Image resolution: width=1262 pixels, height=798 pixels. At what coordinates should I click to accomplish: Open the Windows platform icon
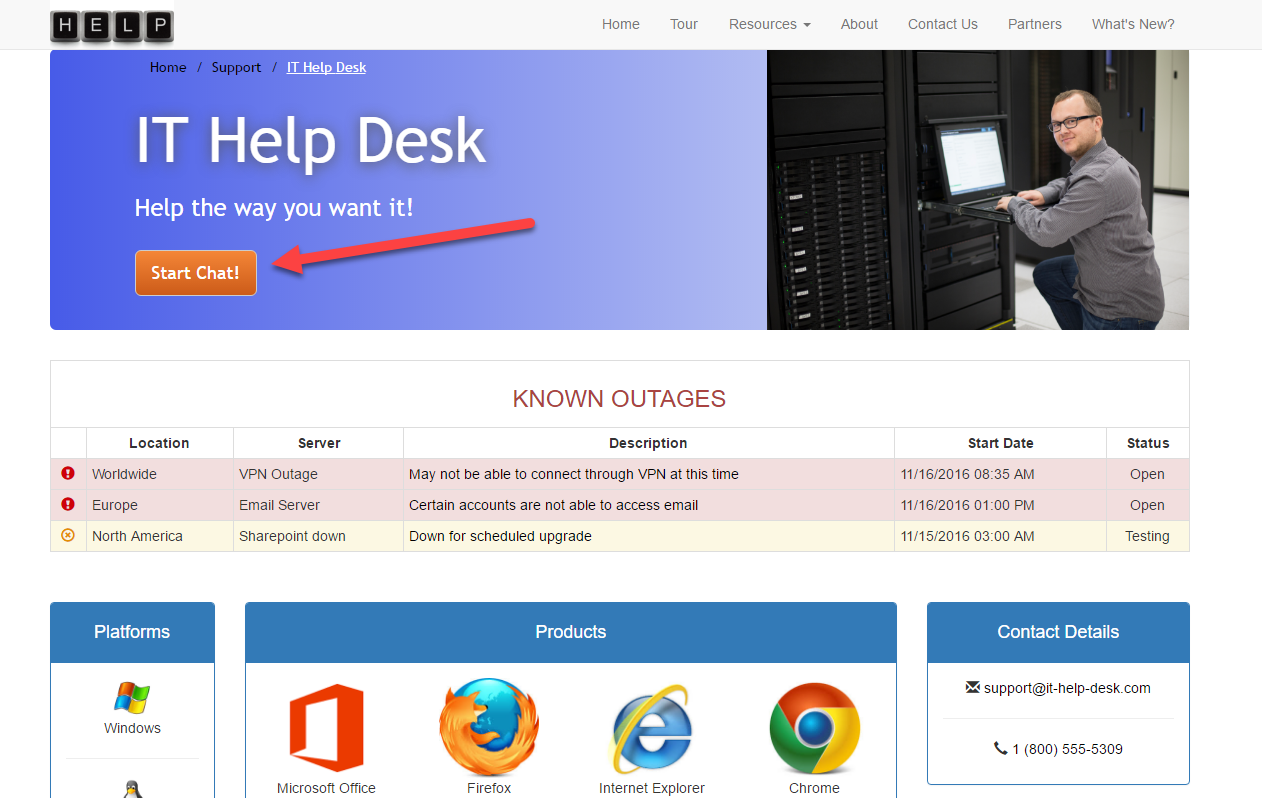[x=132, y=698]
